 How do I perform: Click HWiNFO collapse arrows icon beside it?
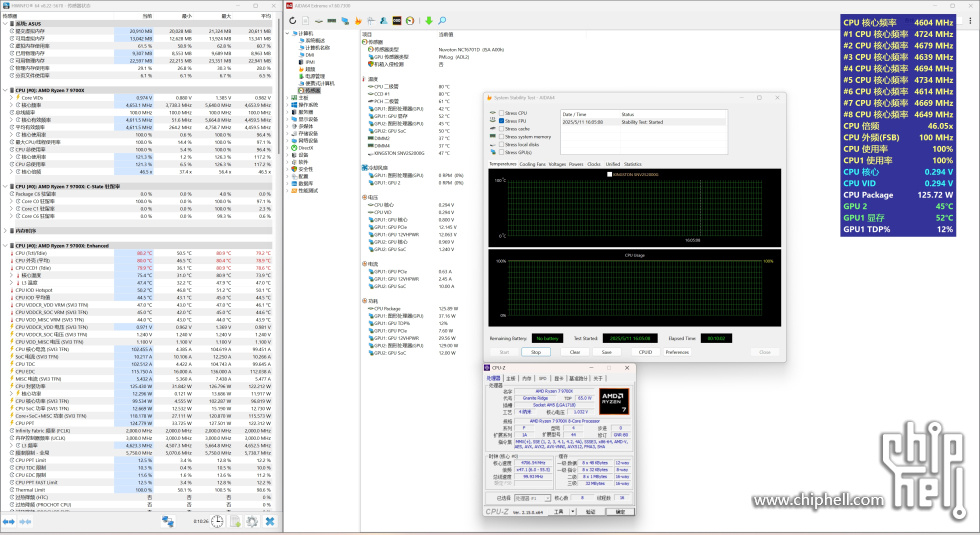point(26,521)
